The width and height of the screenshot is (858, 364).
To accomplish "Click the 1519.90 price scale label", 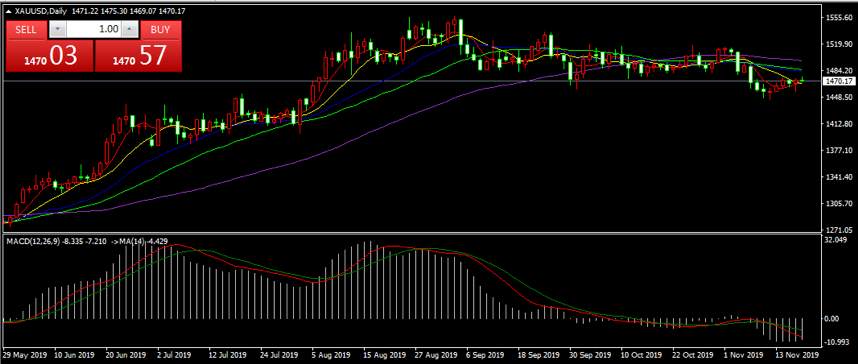I will click(839, 44).
